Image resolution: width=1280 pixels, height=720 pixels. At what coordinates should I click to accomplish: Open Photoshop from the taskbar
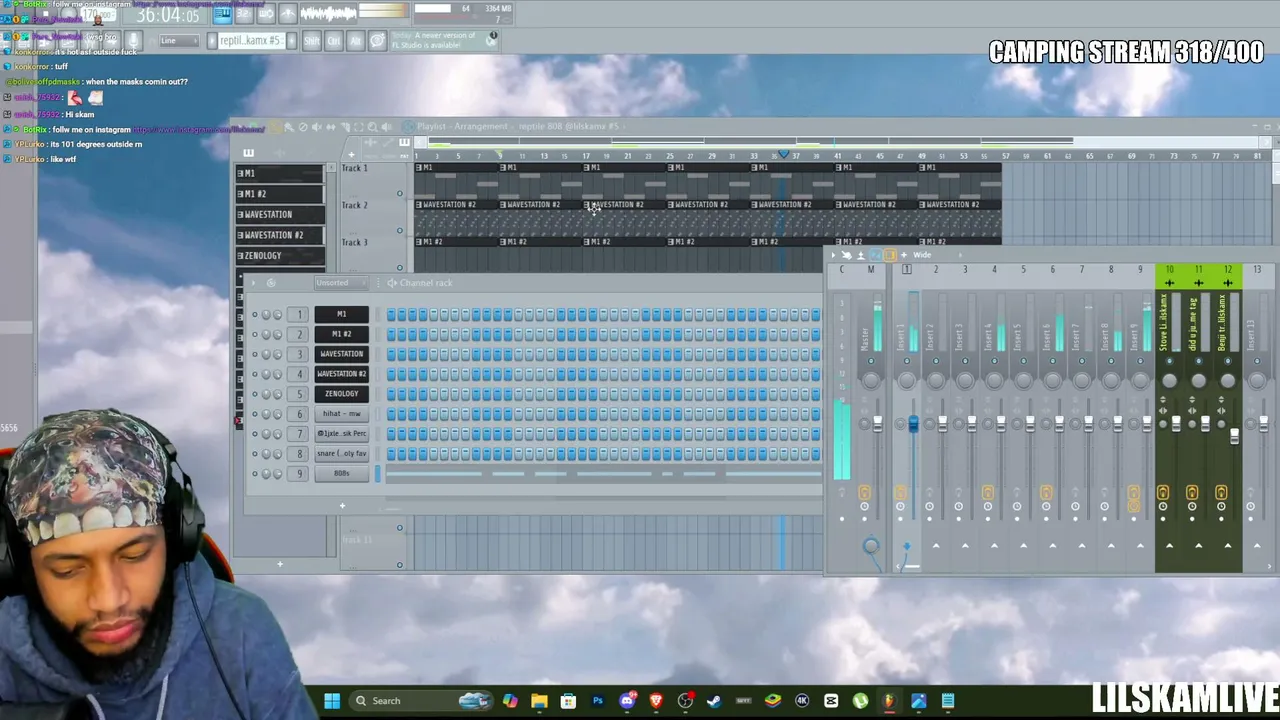(598, 701)
